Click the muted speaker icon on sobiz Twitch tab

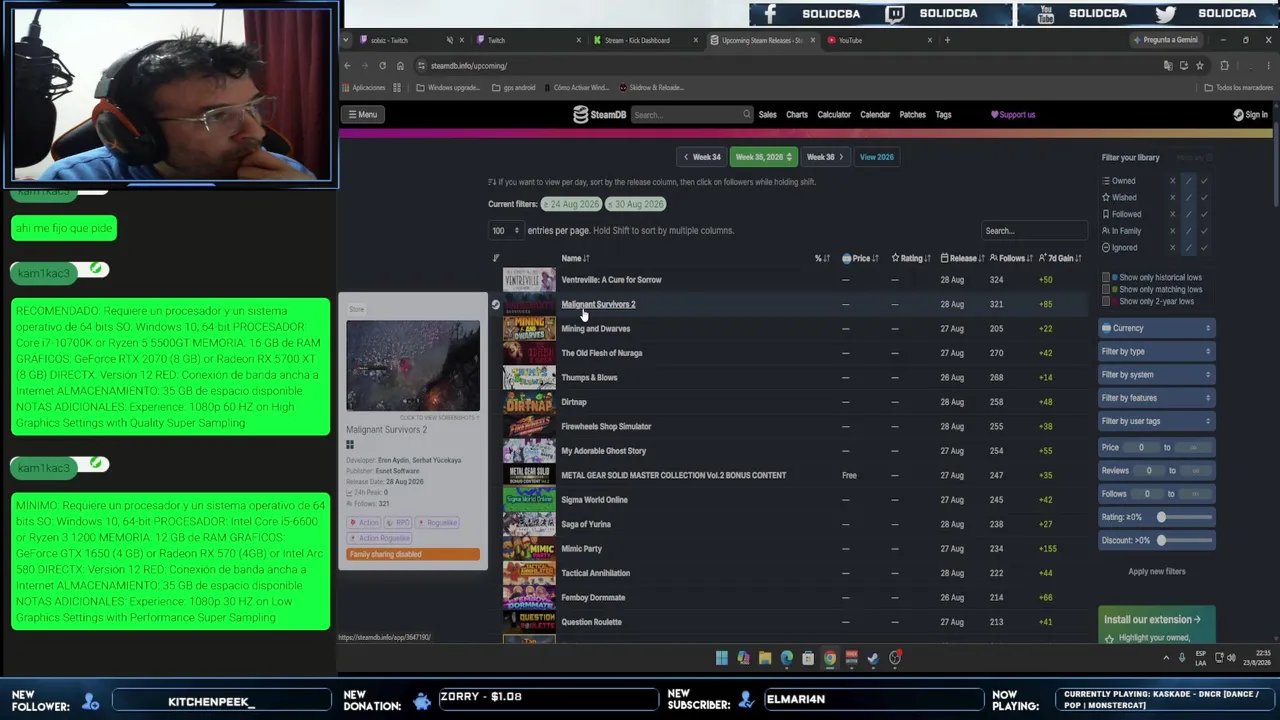click(450, 40)
